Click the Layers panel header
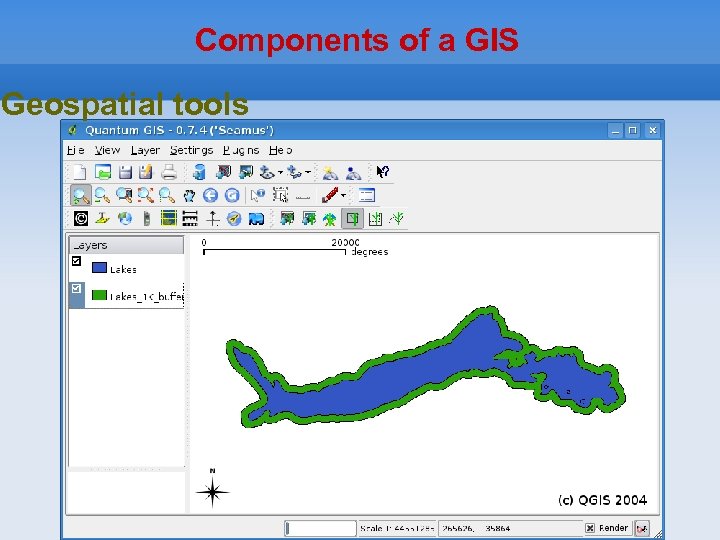The width and height of the screenshot is (720, 540). click(x=126, y=245)
